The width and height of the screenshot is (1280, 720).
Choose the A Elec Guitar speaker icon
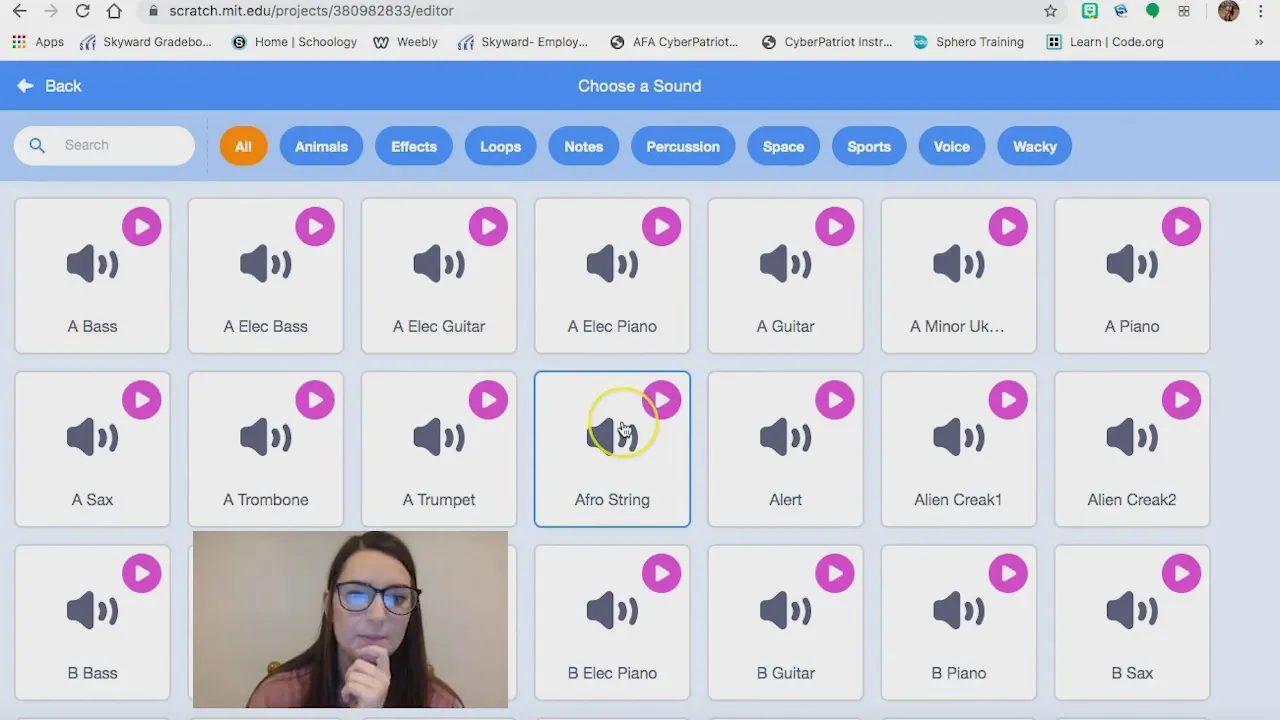pos(438,264)
